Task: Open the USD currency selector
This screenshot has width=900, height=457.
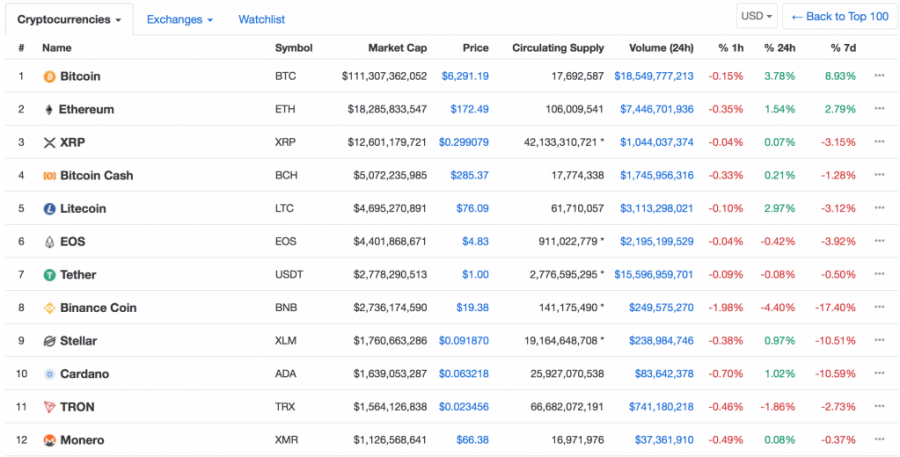Action: pyautogui.click(x=757, y=16)
